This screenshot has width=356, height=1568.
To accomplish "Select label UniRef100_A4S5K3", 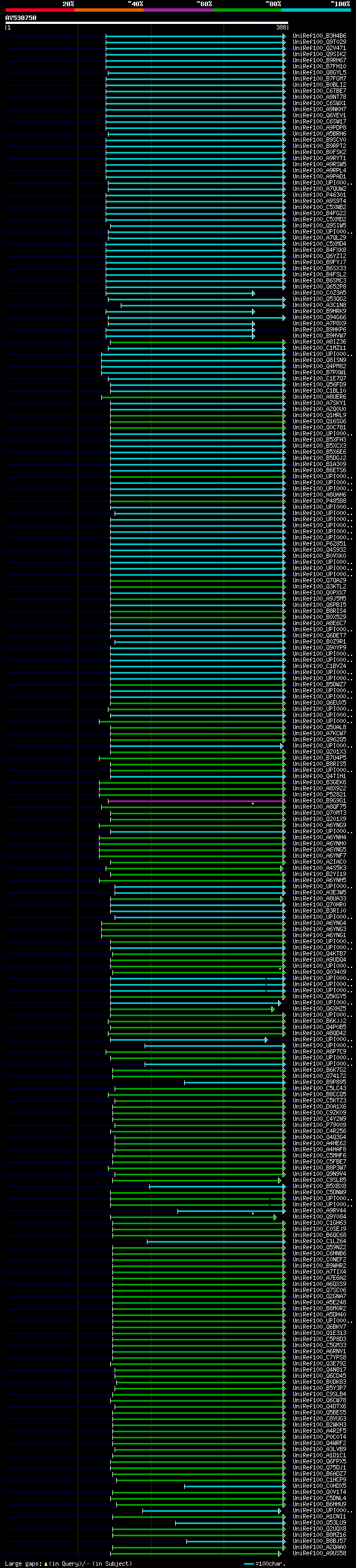I will 319,869.
